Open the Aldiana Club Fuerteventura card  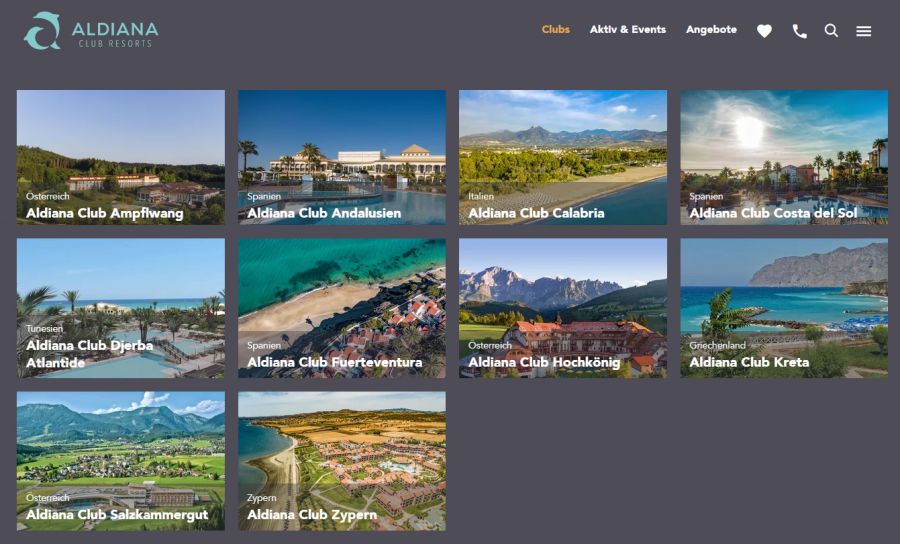[x=342, y=308]
